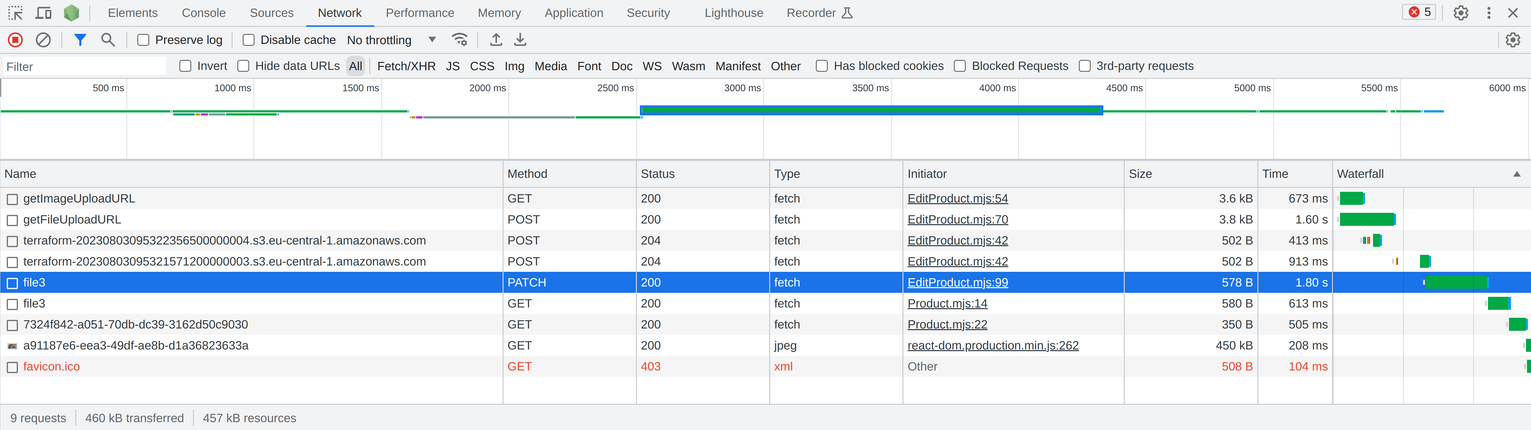Screen dimensions: 1531x430
Task: Check the Invert filter checkbox
Action: click(x=185, y=66)
